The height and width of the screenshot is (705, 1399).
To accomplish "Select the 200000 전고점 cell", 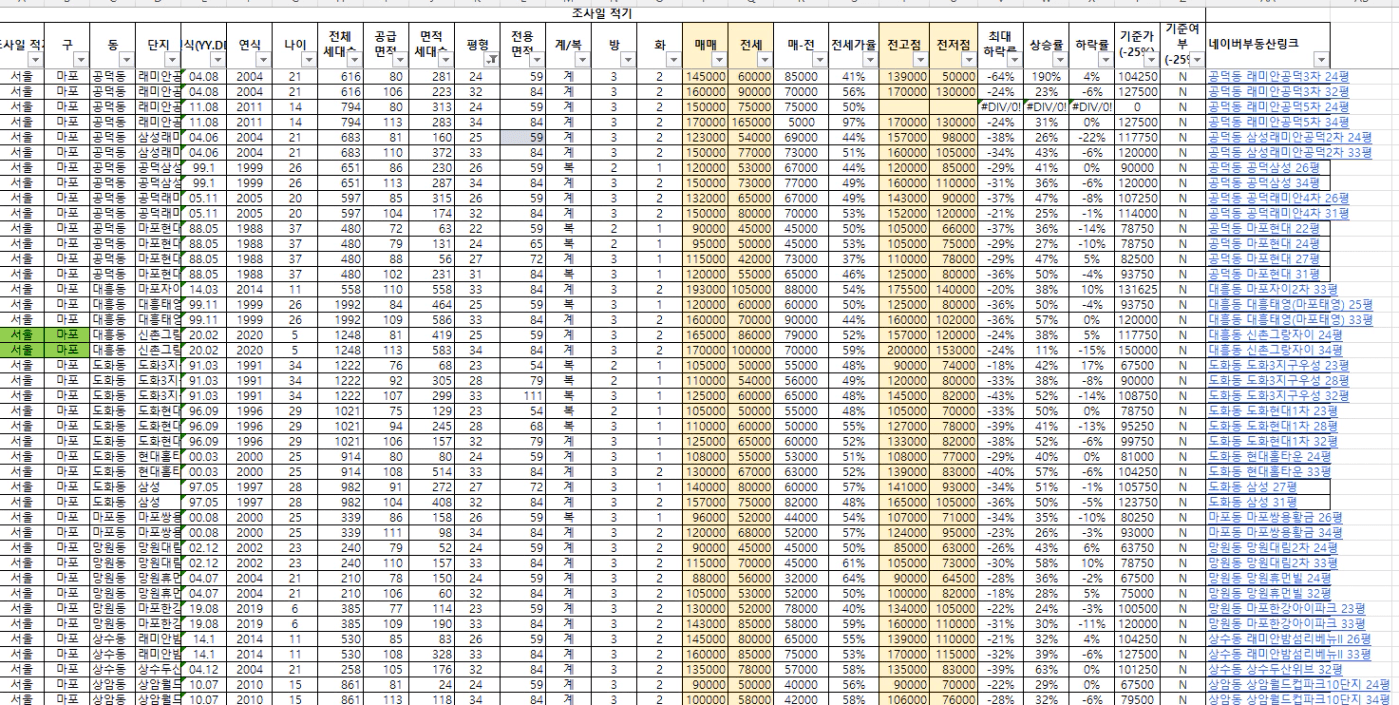I will coord(903,351).
